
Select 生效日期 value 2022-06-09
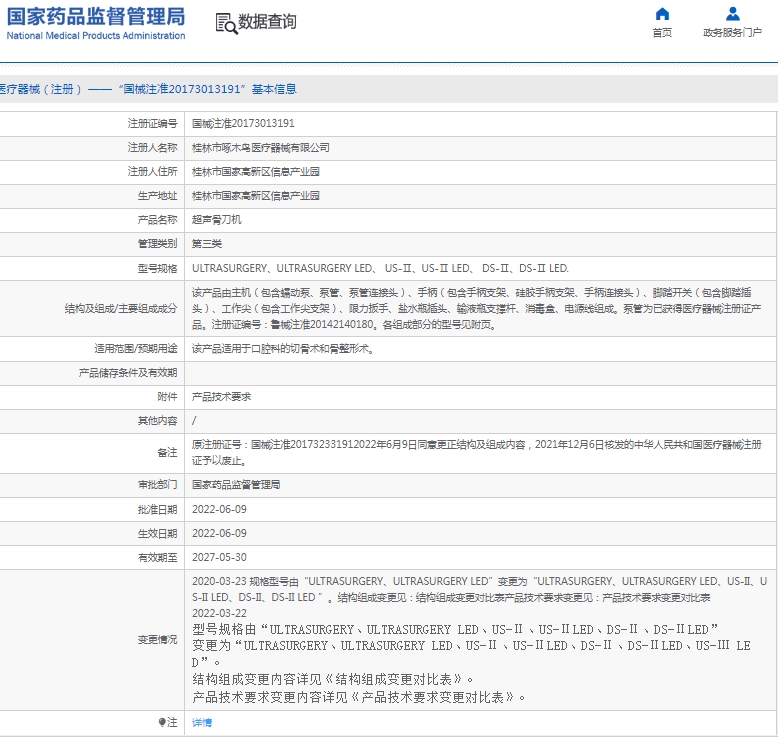click(219, 534)
